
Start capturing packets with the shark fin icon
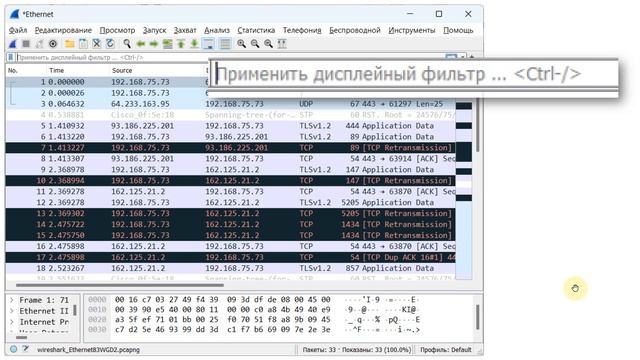click(13, 44)
